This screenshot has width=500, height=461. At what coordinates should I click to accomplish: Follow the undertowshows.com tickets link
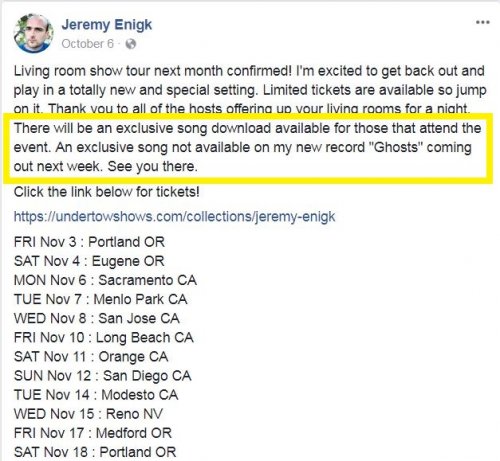click(x=174, y=217)
